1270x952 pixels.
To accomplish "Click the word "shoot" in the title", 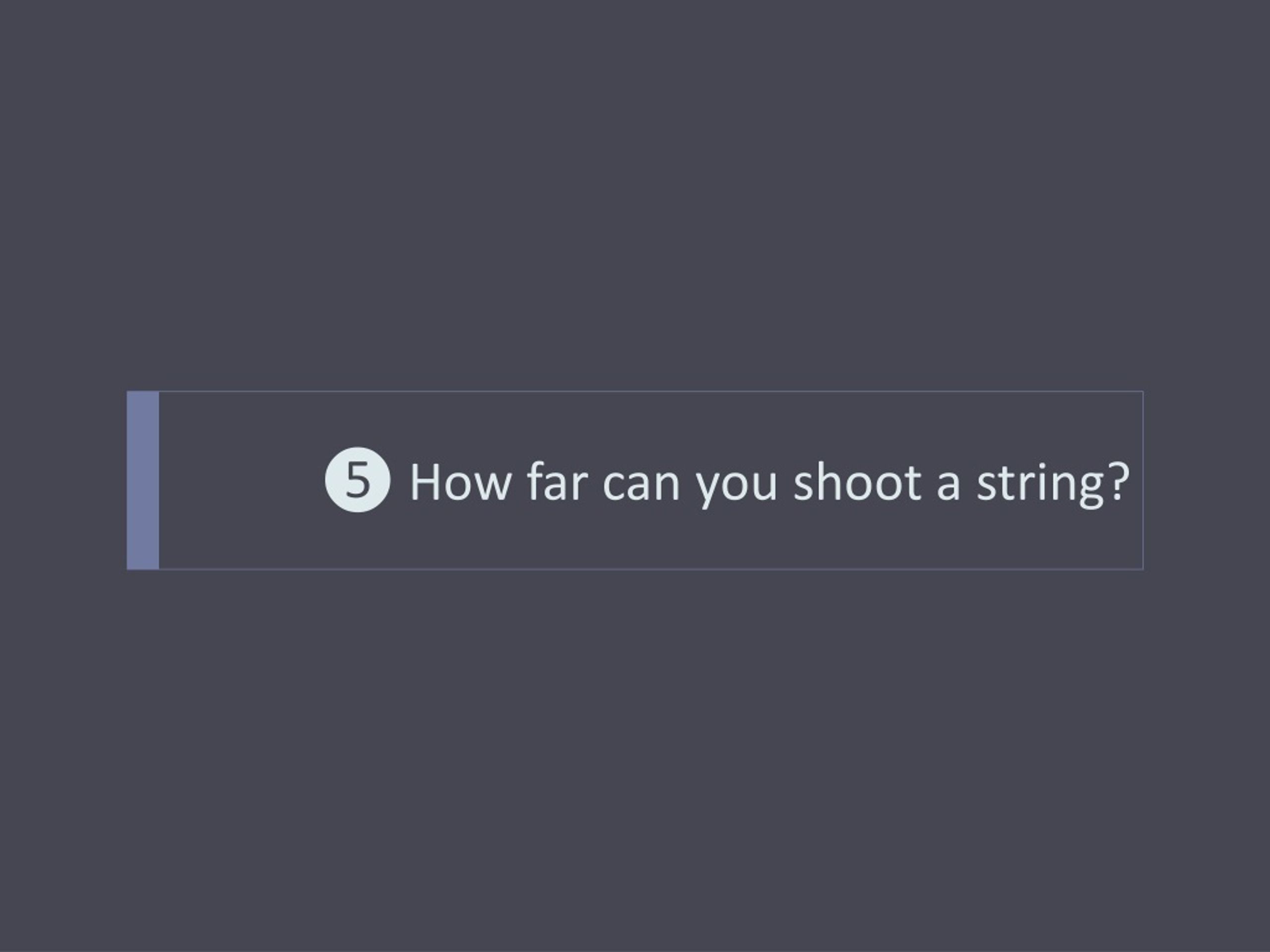I will coord(858,481).
